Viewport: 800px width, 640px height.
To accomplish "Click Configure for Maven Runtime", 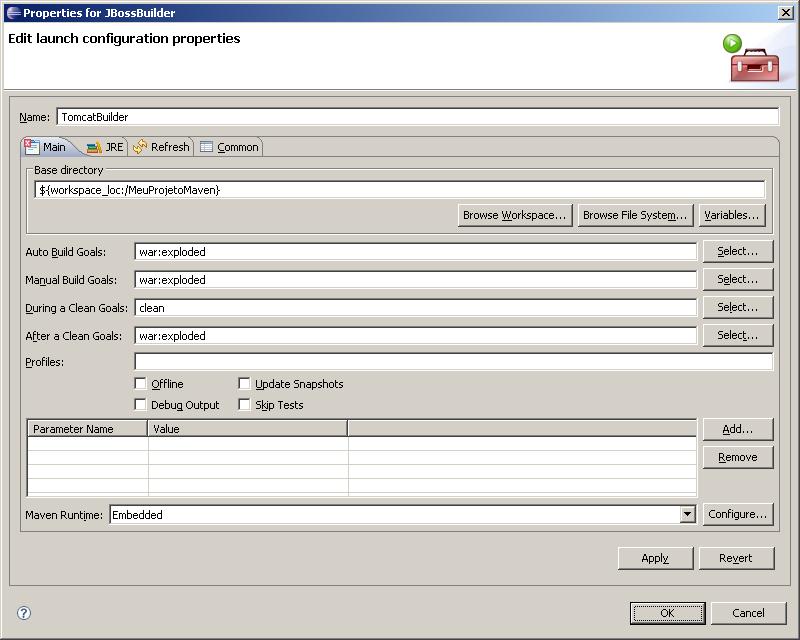I will [x=738, y=514].
